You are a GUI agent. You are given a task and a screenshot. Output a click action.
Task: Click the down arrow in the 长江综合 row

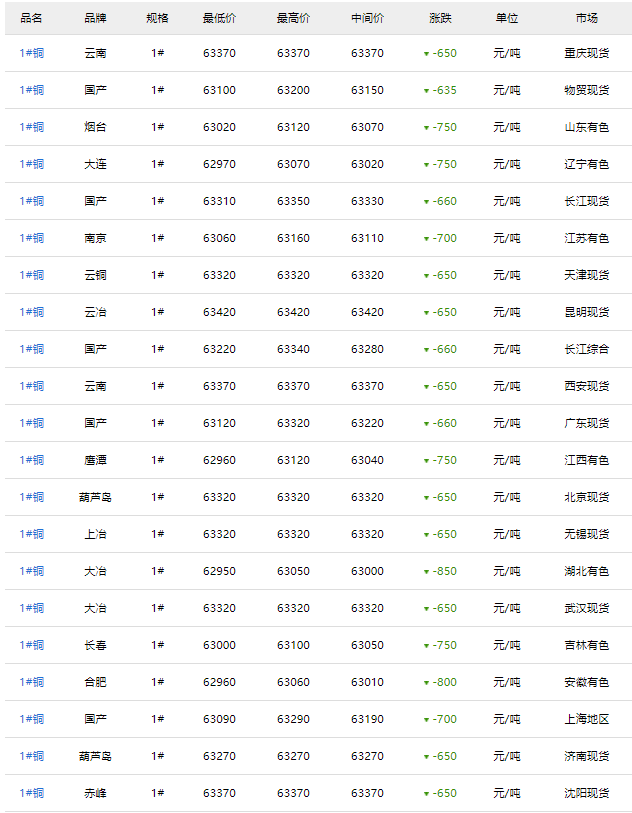[426, 350]
